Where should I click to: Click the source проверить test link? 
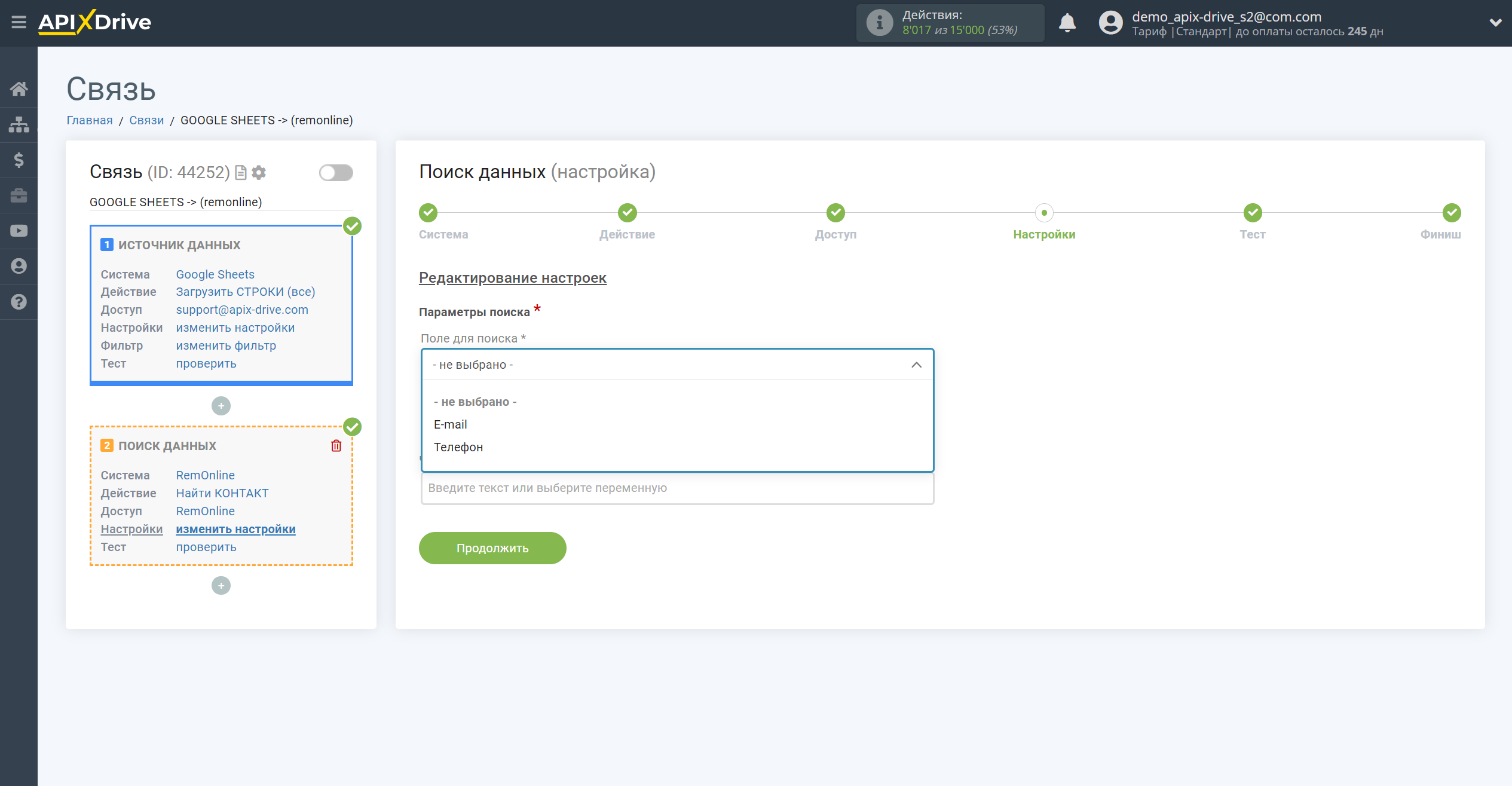tap(206, 363)
